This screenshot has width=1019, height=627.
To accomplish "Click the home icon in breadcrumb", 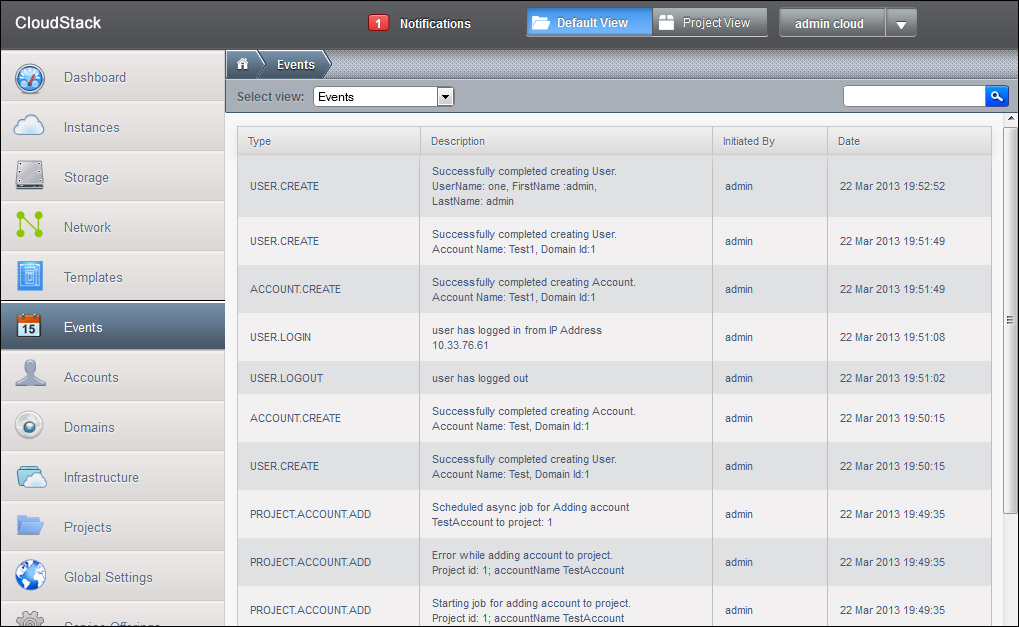I will [242, 64].
